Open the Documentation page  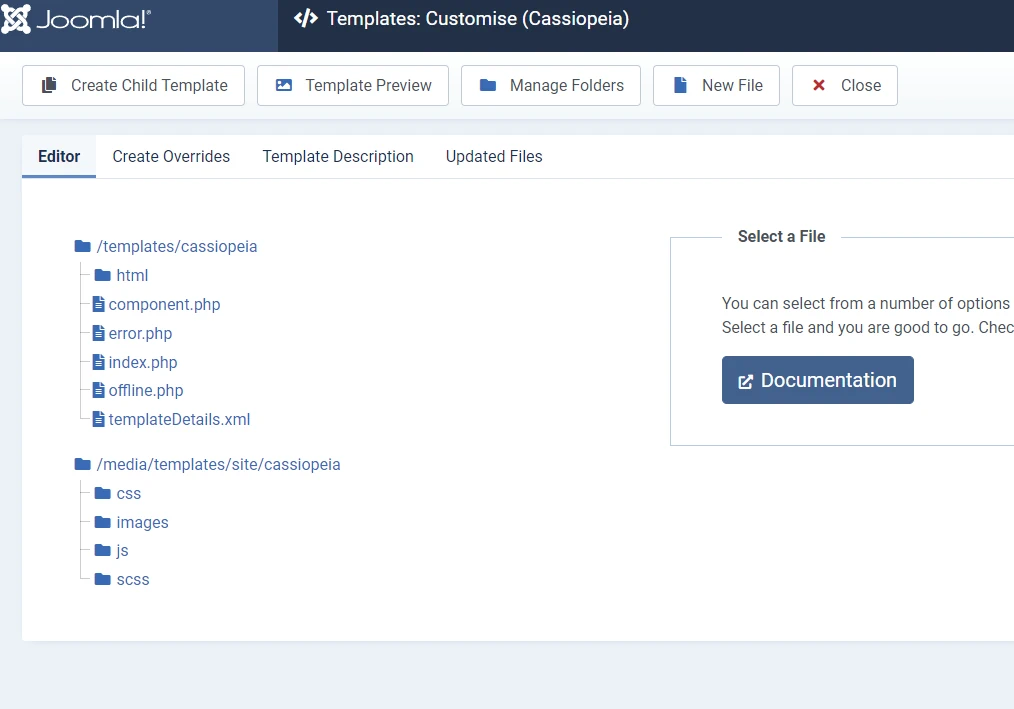click(817, 380)
